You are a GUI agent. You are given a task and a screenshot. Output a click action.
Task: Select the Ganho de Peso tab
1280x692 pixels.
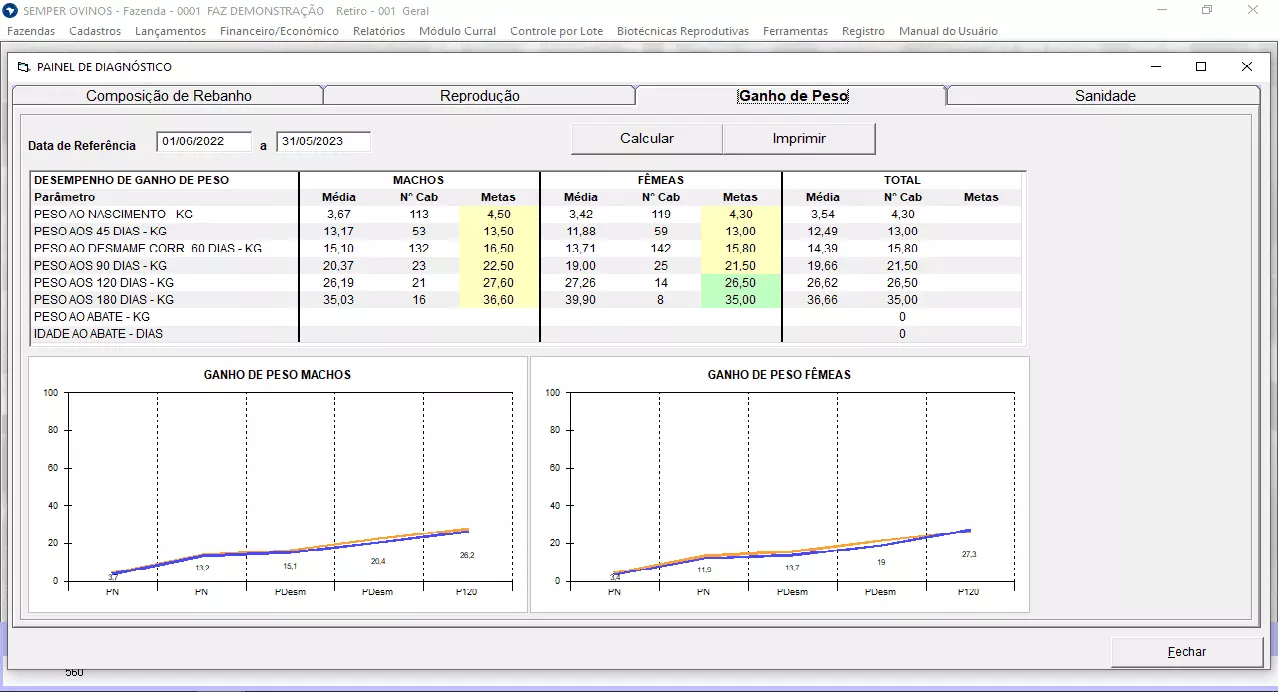click(x=792, y=96)
